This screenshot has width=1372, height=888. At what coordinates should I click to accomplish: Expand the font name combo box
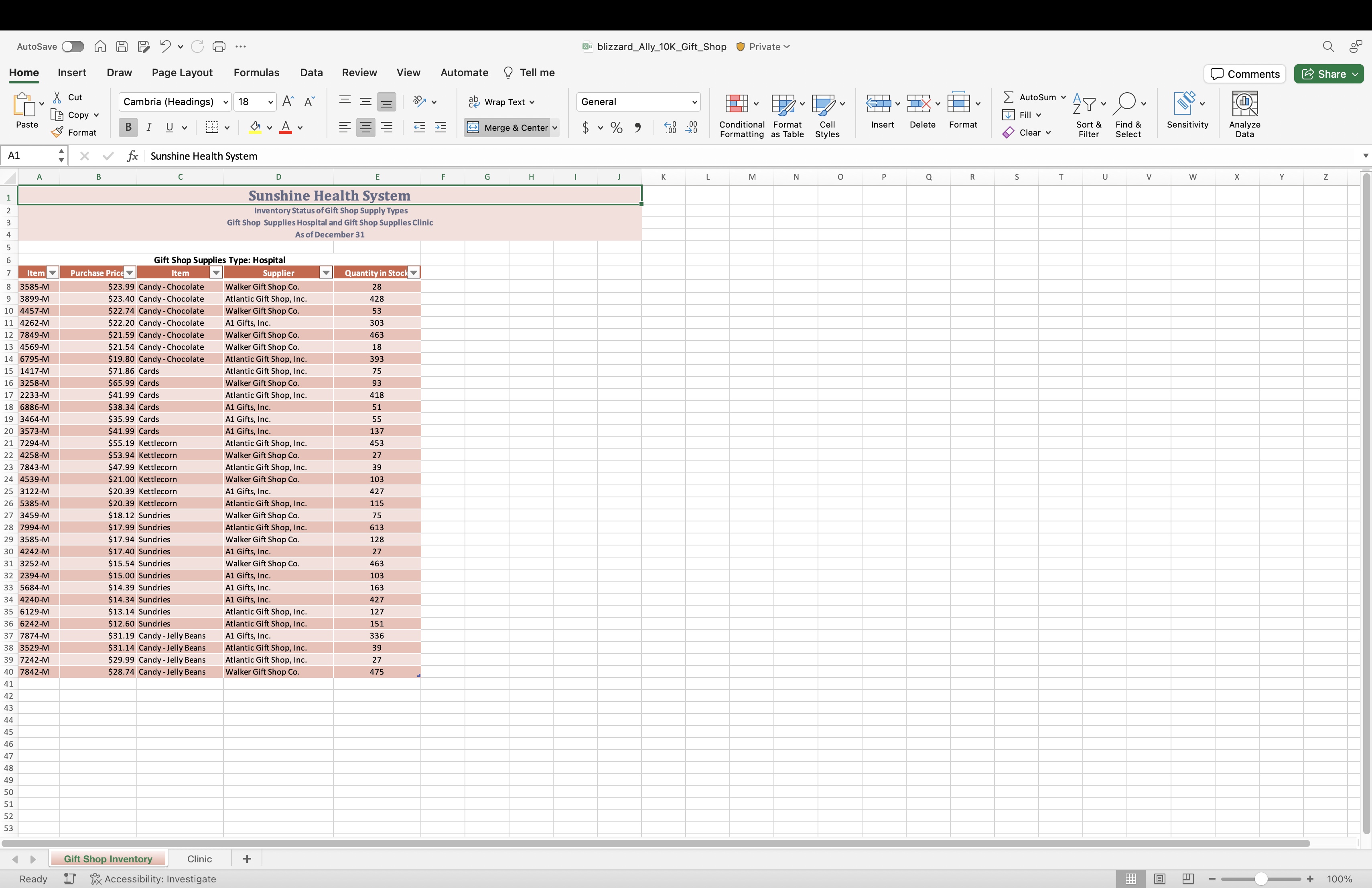[225, 102]
